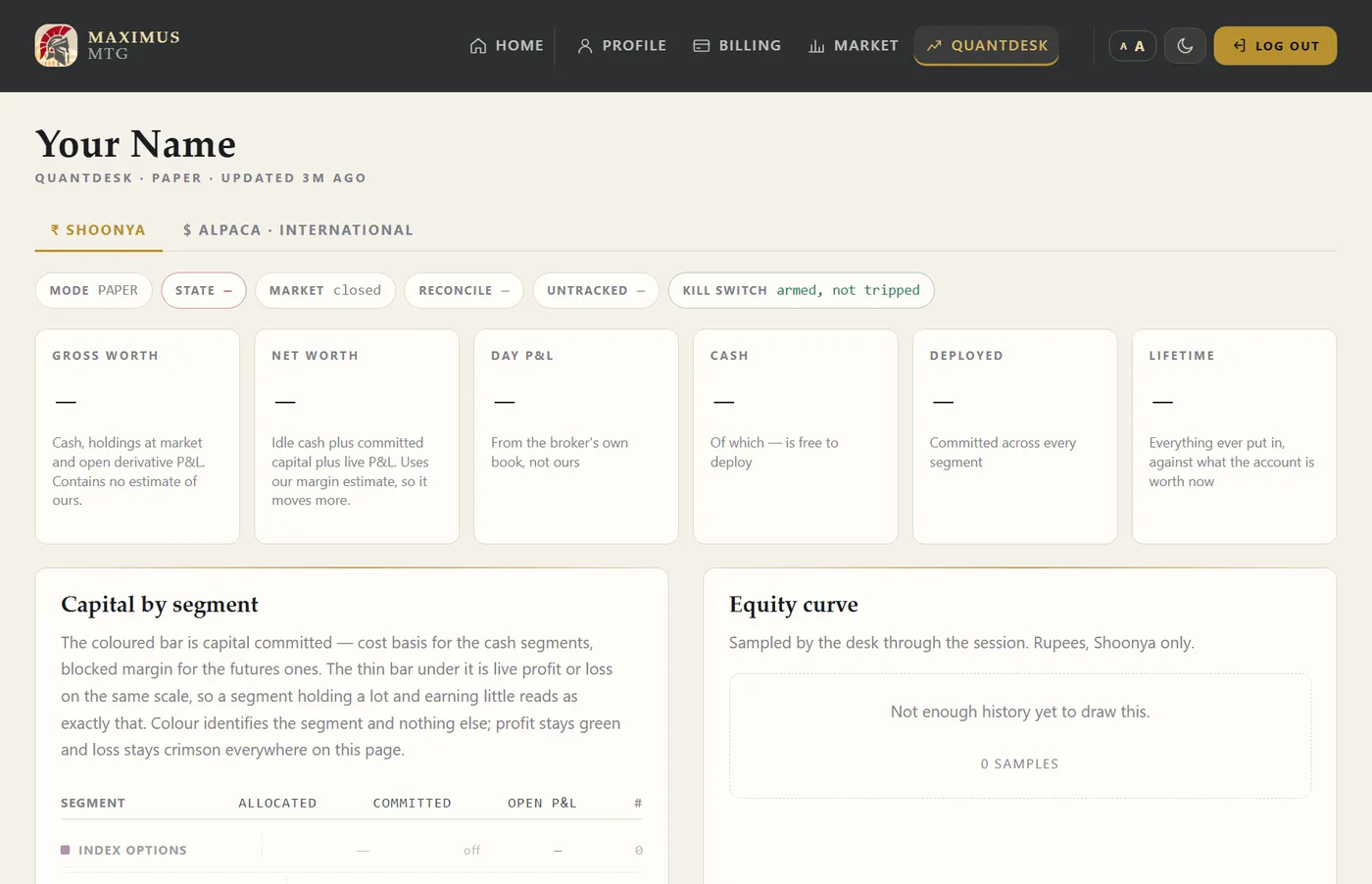Select the Index Options segment row
The width and height of the screenshot is (1372, 884).
click(x=352, y=850)
